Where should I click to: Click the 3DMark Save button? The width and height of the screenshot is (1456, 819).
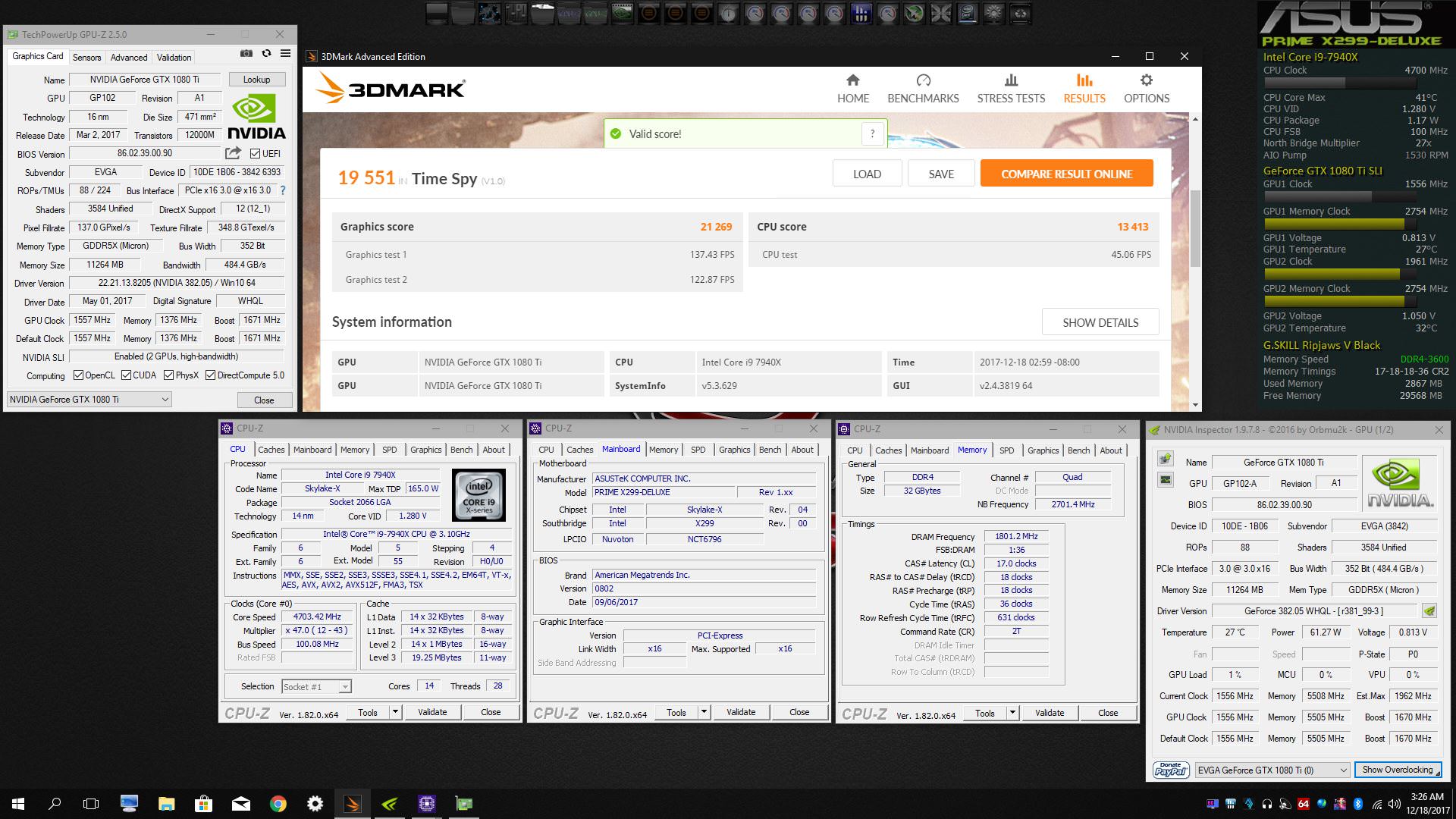[x=941, y=174]
